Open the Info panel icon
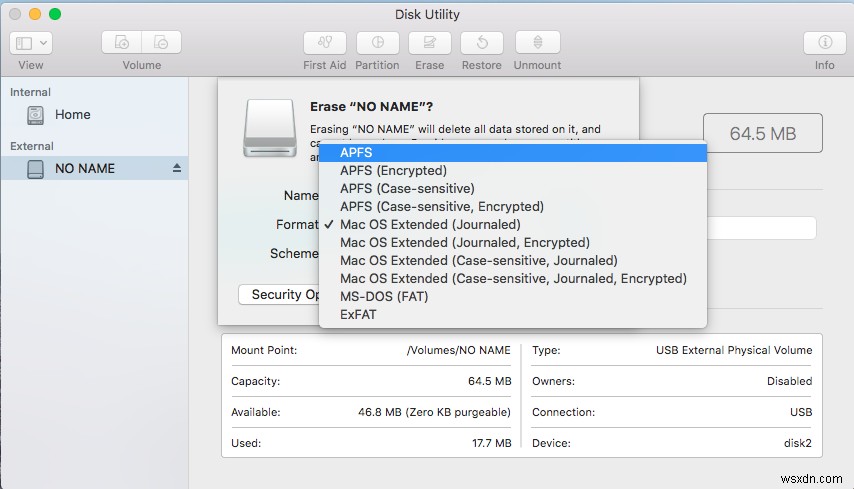This screenshot has height=489, width=854. tap(825, 42)
